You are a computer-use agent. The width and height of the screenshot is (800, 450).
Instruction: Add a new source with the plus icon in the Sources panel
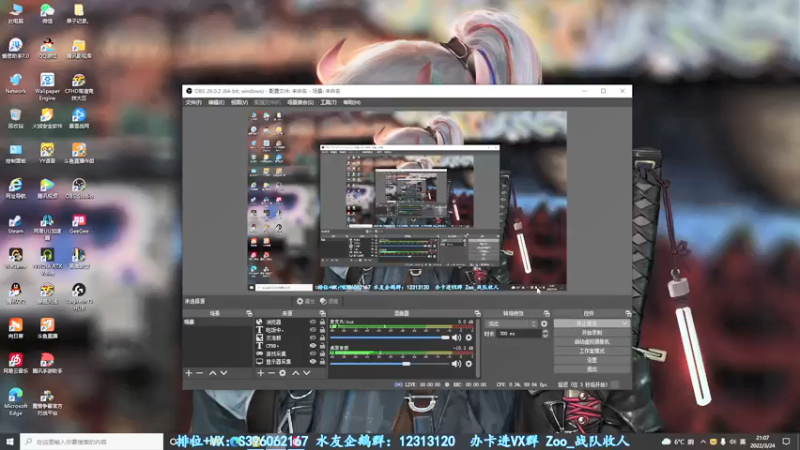coord(261,373)
